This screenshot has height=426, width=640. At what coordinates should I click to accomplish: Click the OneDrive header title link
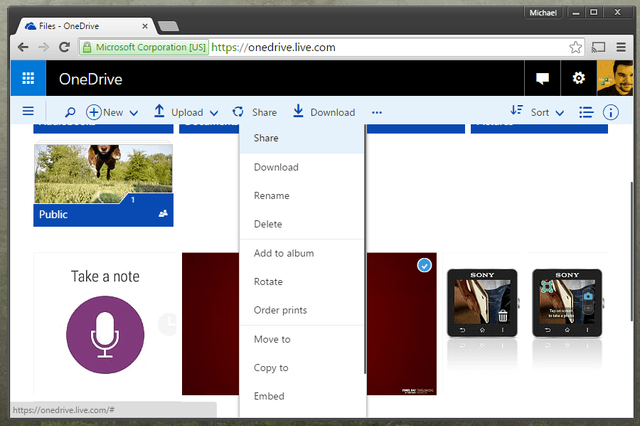point(91,79)
